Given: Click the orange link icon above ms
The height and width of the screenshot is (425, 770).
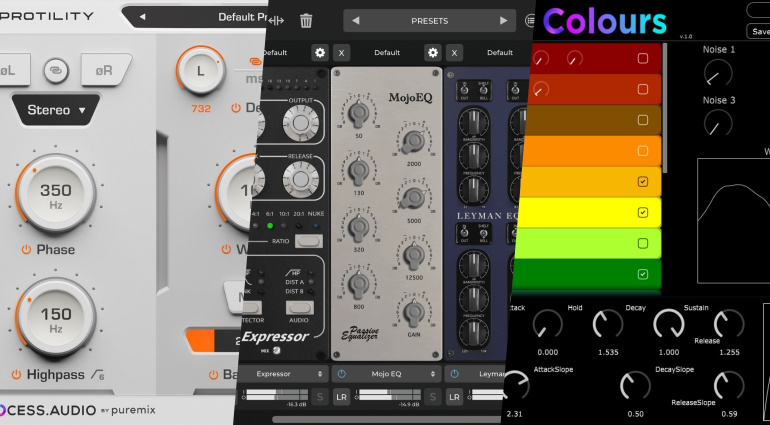Looking at the screenshot, I should tap(255, 61).
